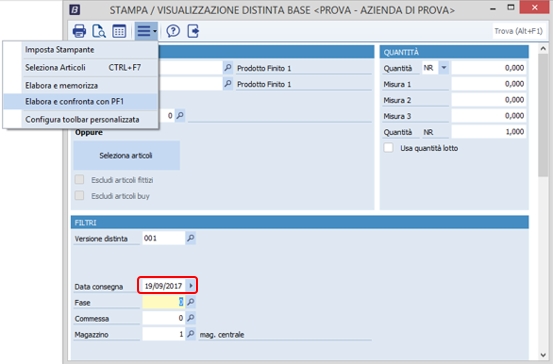Click the Magazzino lookup magnifier icon
553x364 pixels.
tap(190, 334)
